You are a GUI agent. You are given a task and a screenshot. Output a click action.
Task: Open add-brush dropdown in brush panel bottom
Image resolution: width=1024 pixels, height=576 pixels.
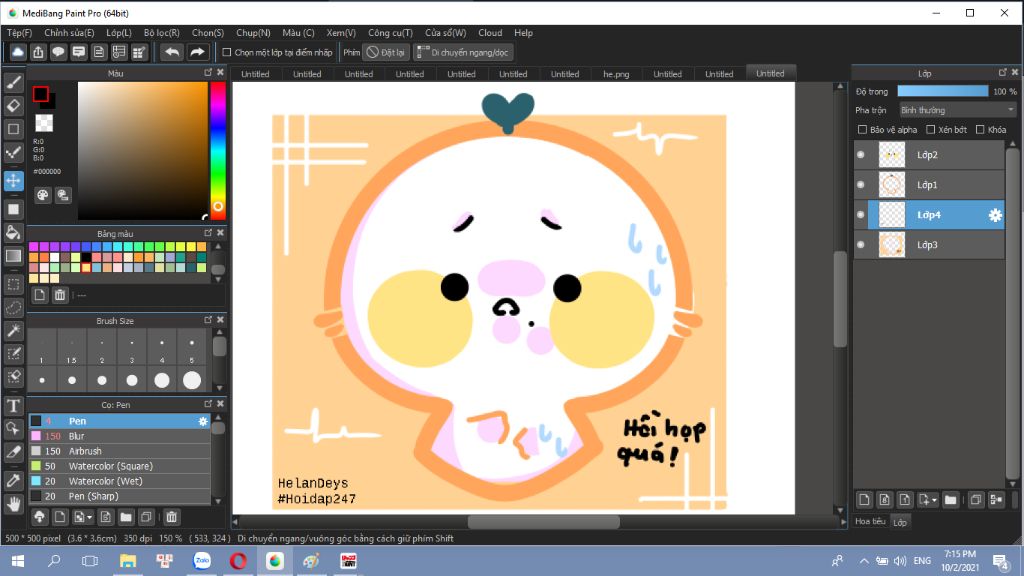[x=89, y=518]
